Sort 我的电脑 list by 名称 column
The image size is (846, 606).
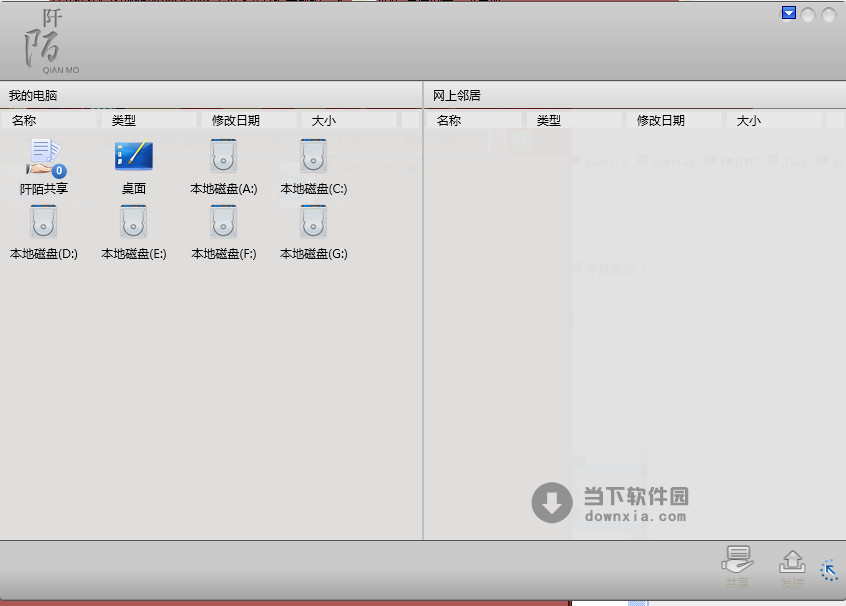pyautogui.click(x=24, y=120)
